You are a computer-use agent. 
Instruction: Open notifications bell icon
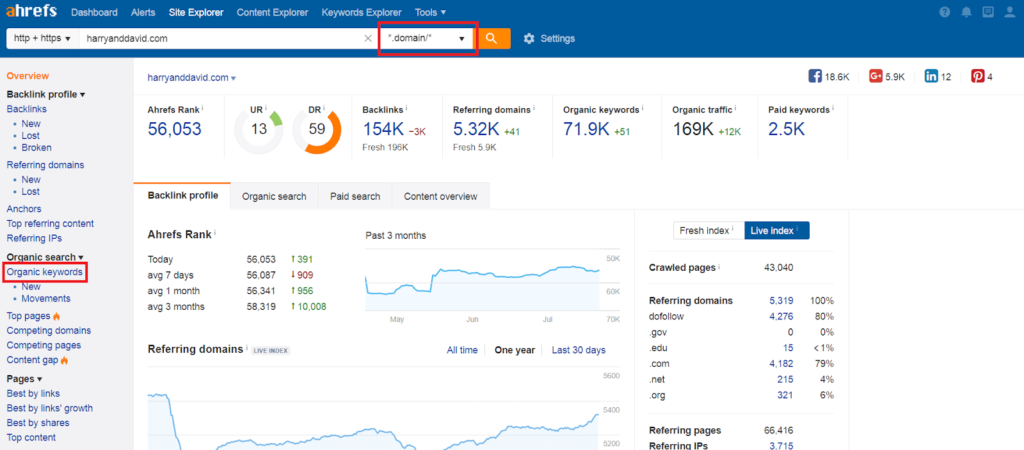[967, 12]
